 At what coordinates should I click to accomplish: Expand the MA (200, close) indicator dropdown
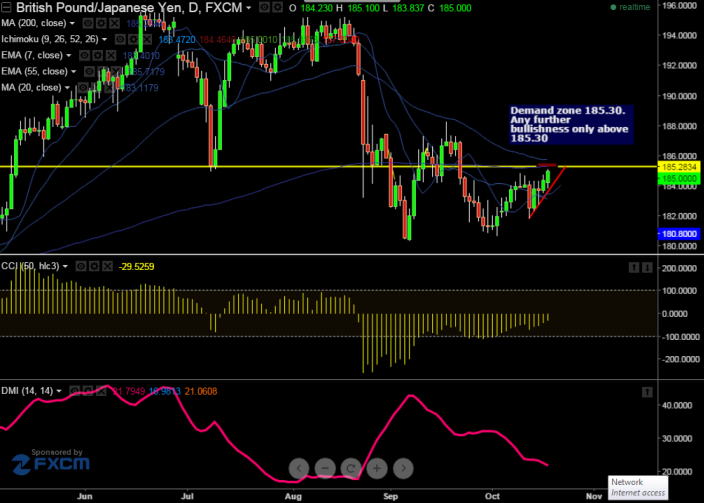click(72, 23)
